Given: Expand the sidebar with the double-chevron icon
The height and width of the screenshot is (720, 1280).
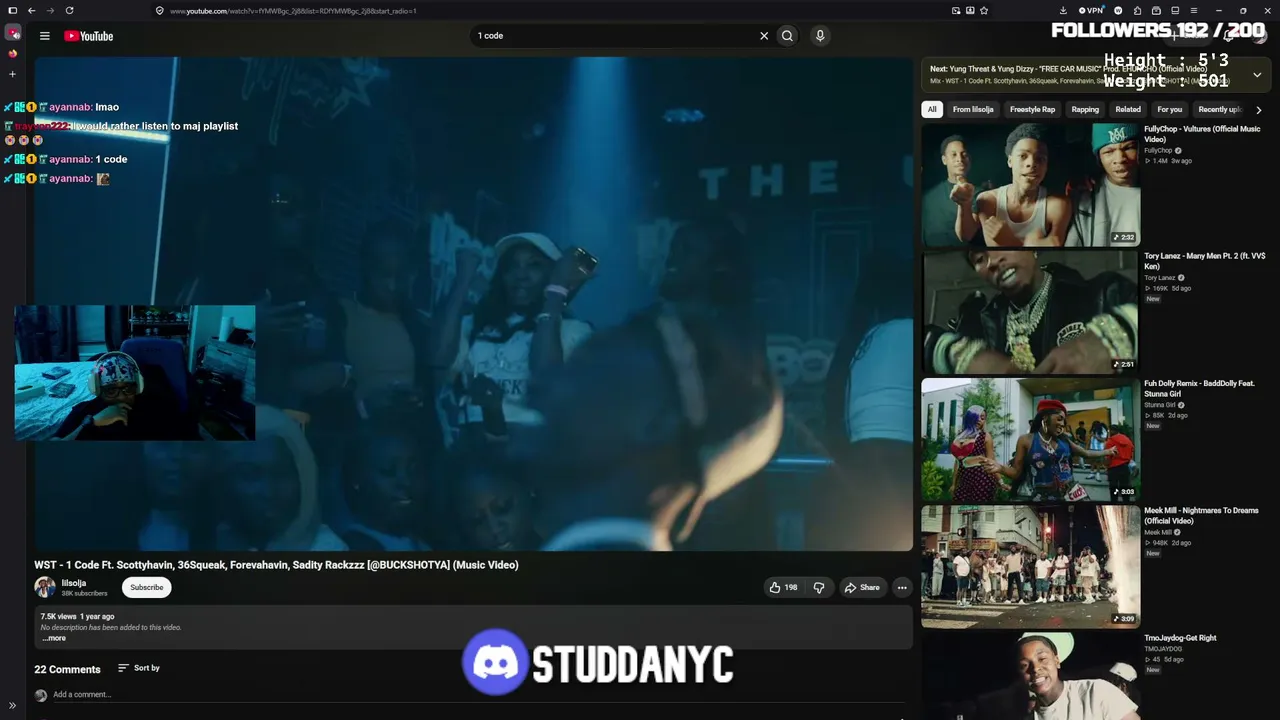Looking at the screenshot, I should [x=13, y=706].
